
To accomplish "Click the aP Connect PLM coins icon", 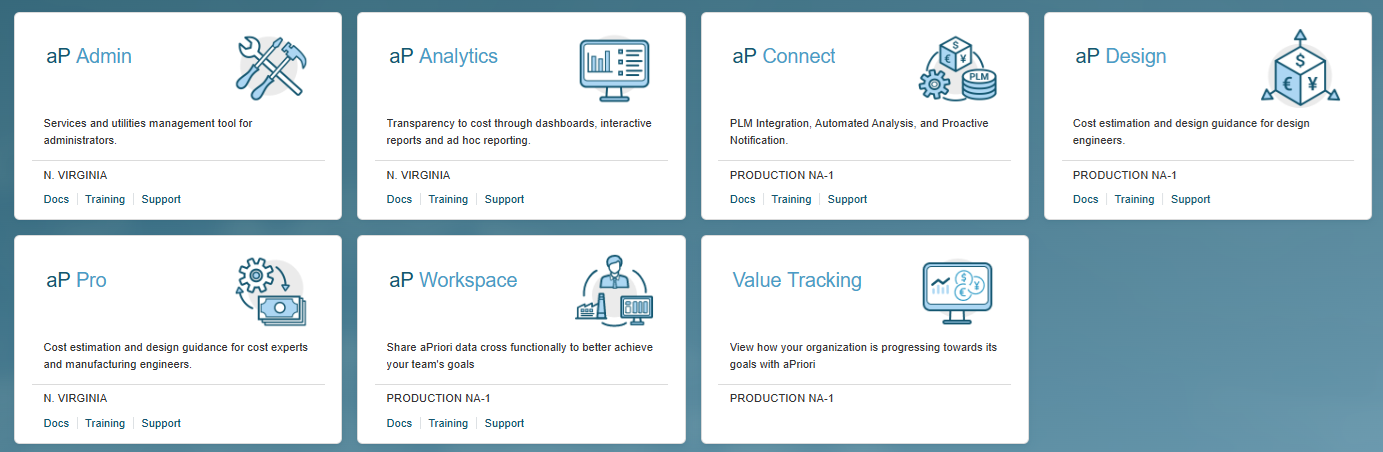I will tap(957, 69).
